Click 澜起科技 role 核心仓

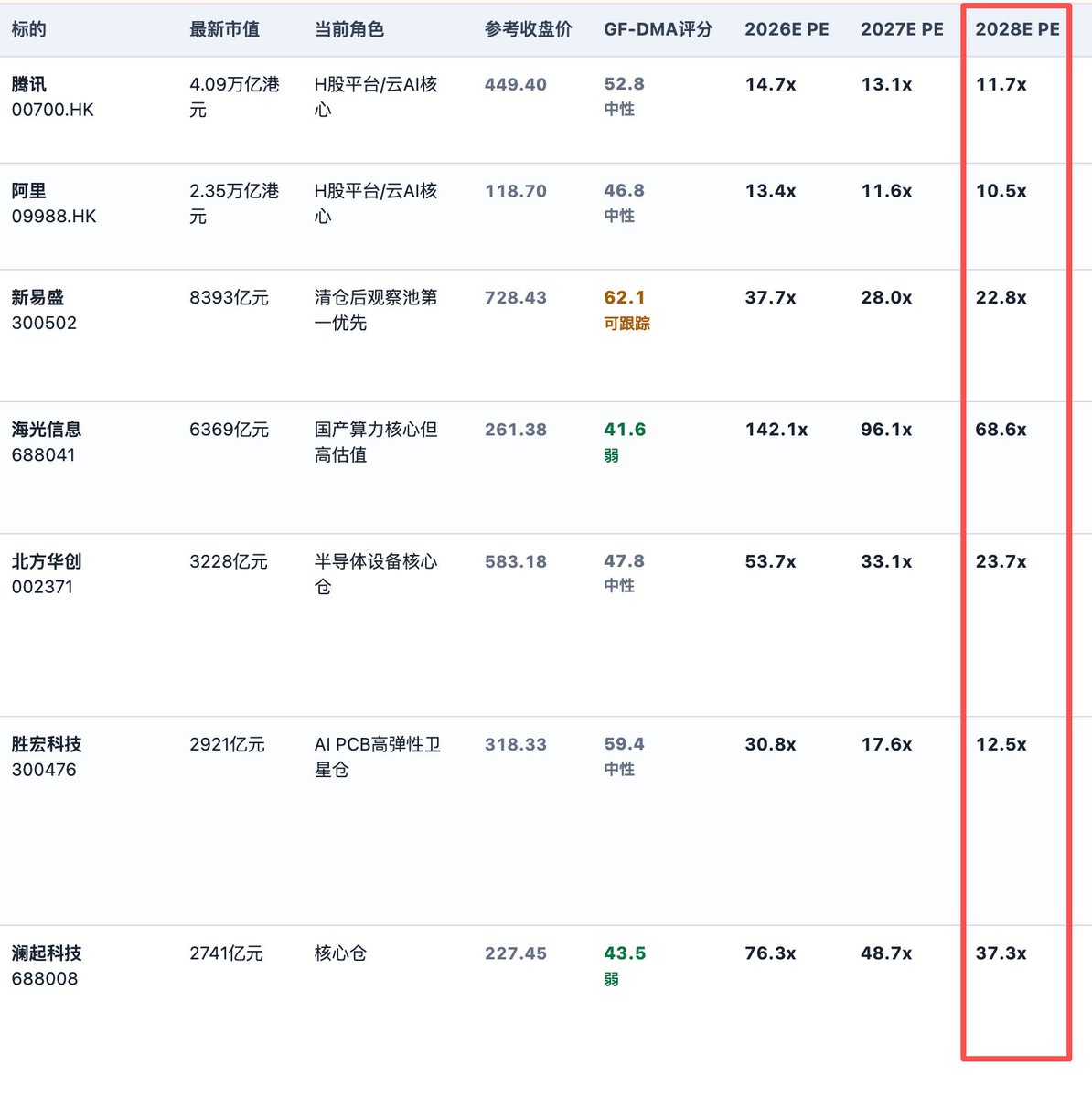click(x=340, y=953)
